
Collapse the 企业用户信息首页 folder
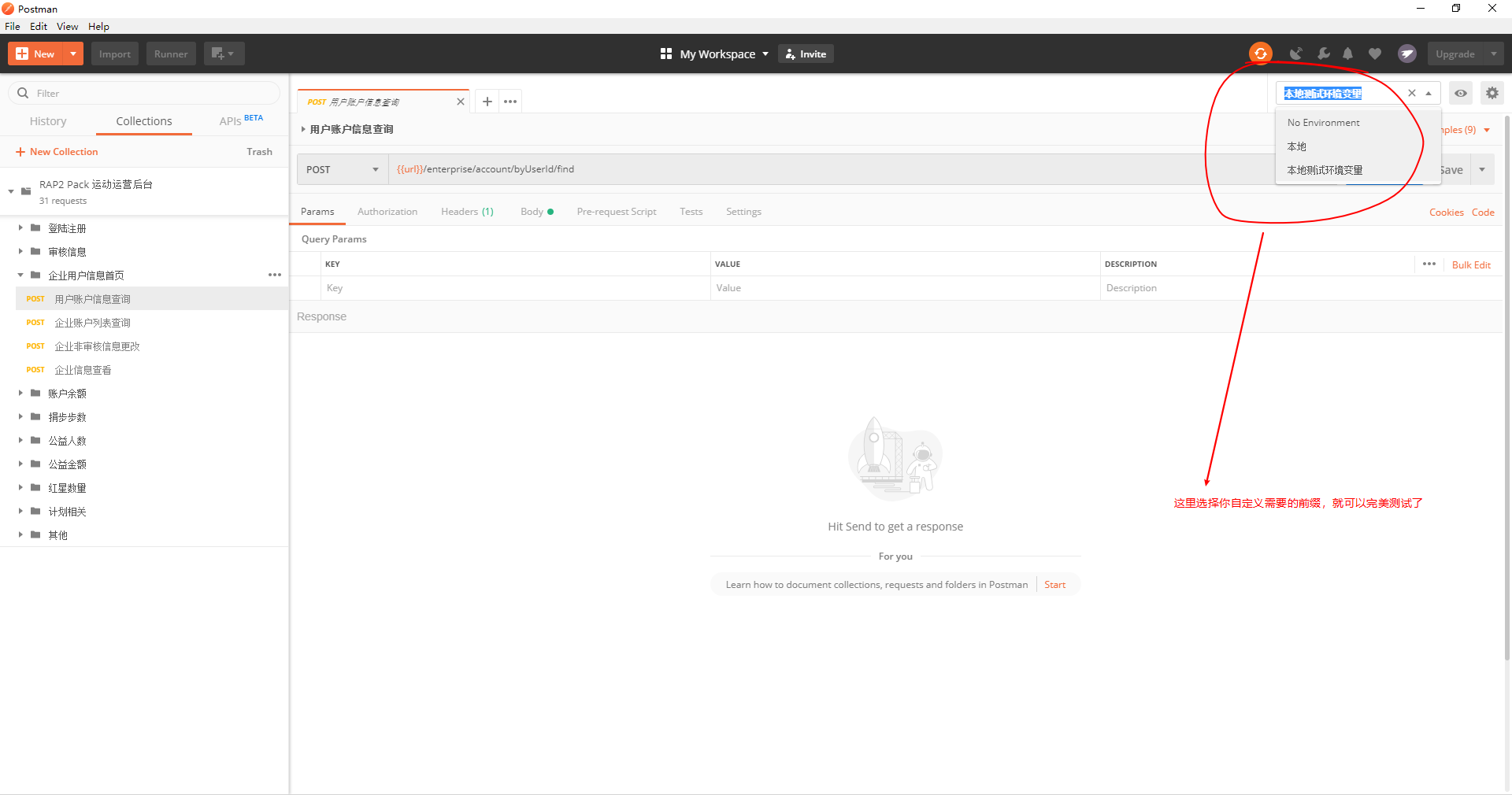(x=20, y=275)
